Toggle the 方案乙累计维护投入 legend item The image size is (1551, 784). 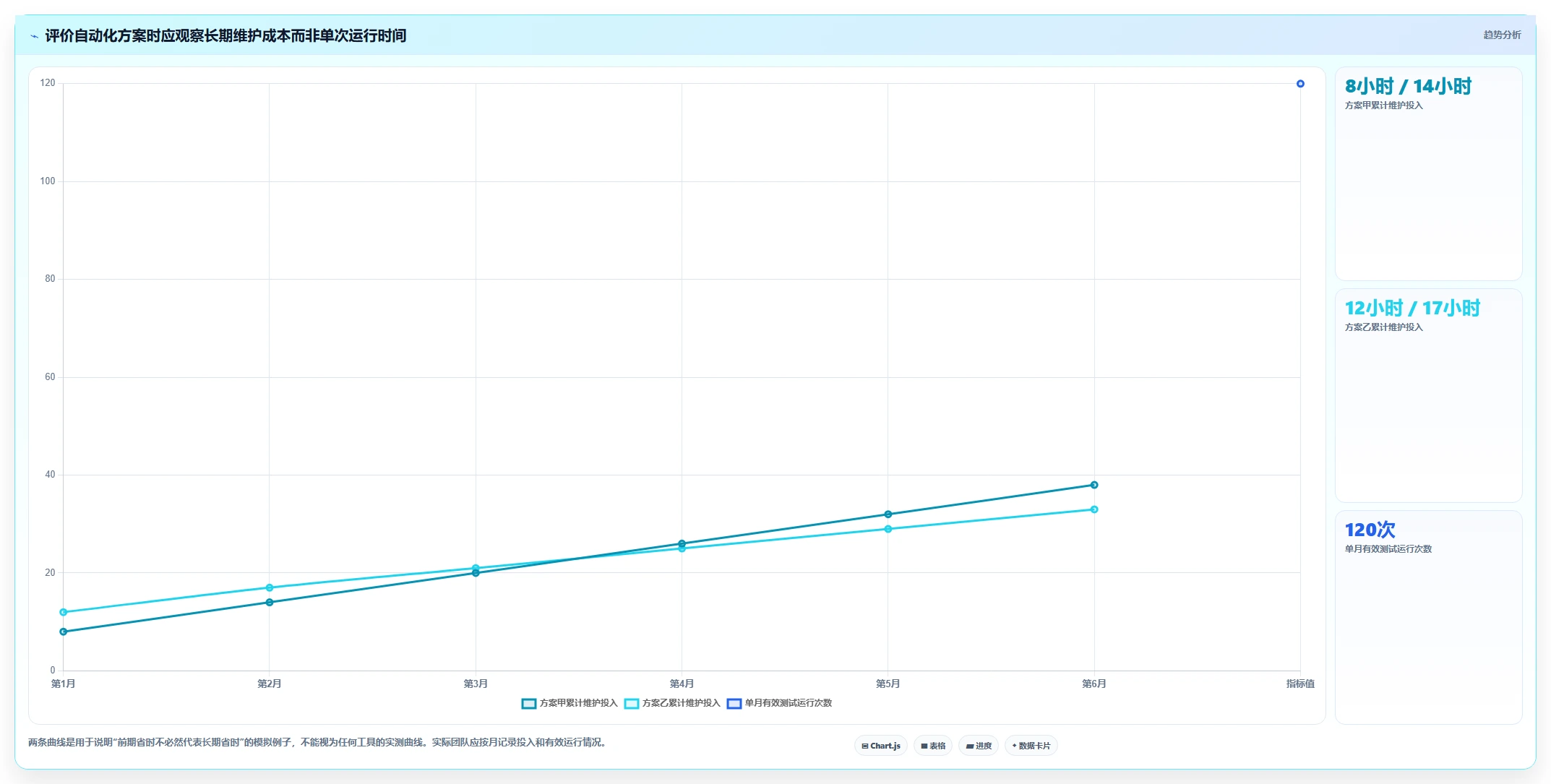672,703
